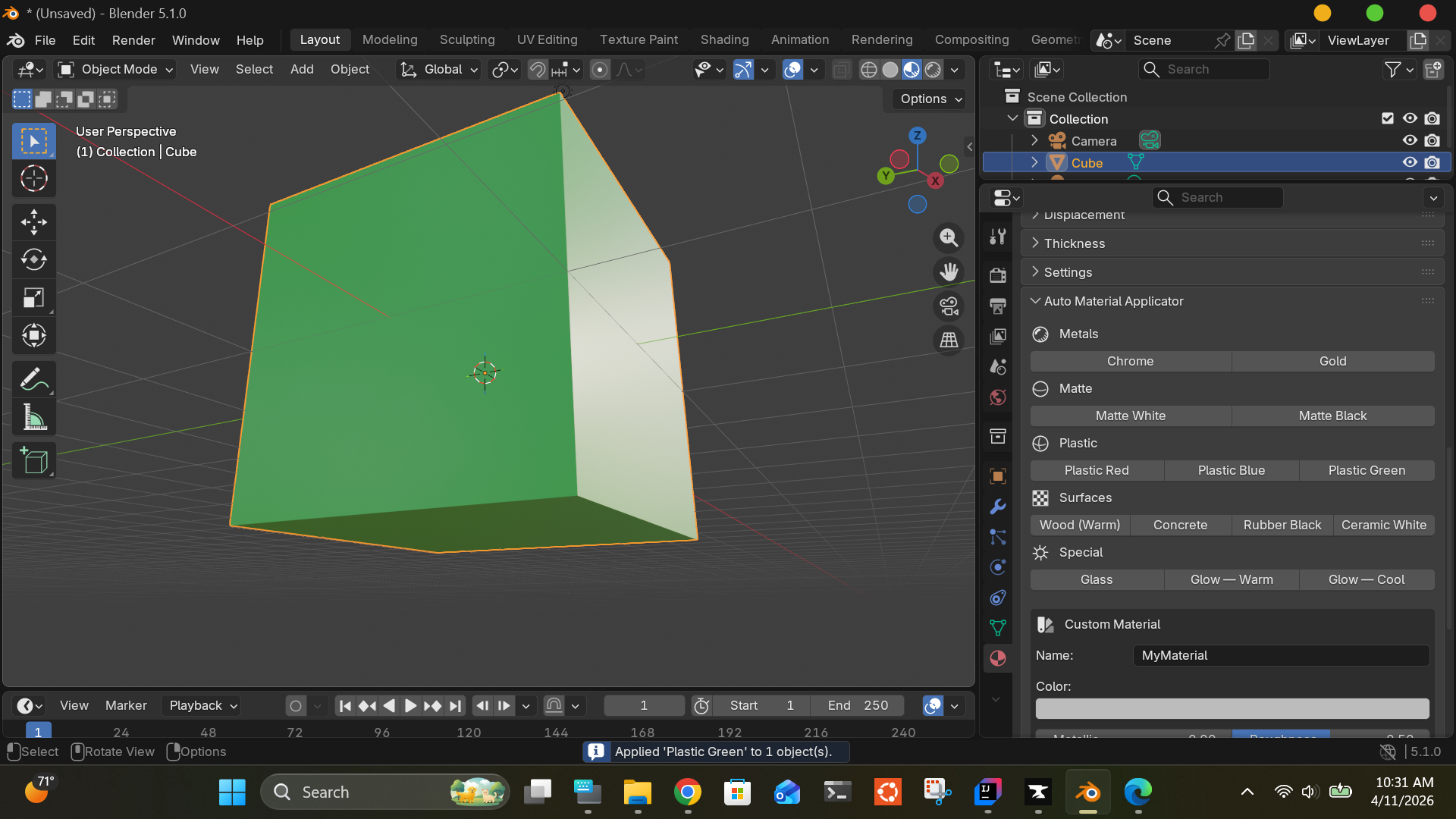Uncheck the Collection exclude checkbox
1456x819 pixels.
[1388, 118]
